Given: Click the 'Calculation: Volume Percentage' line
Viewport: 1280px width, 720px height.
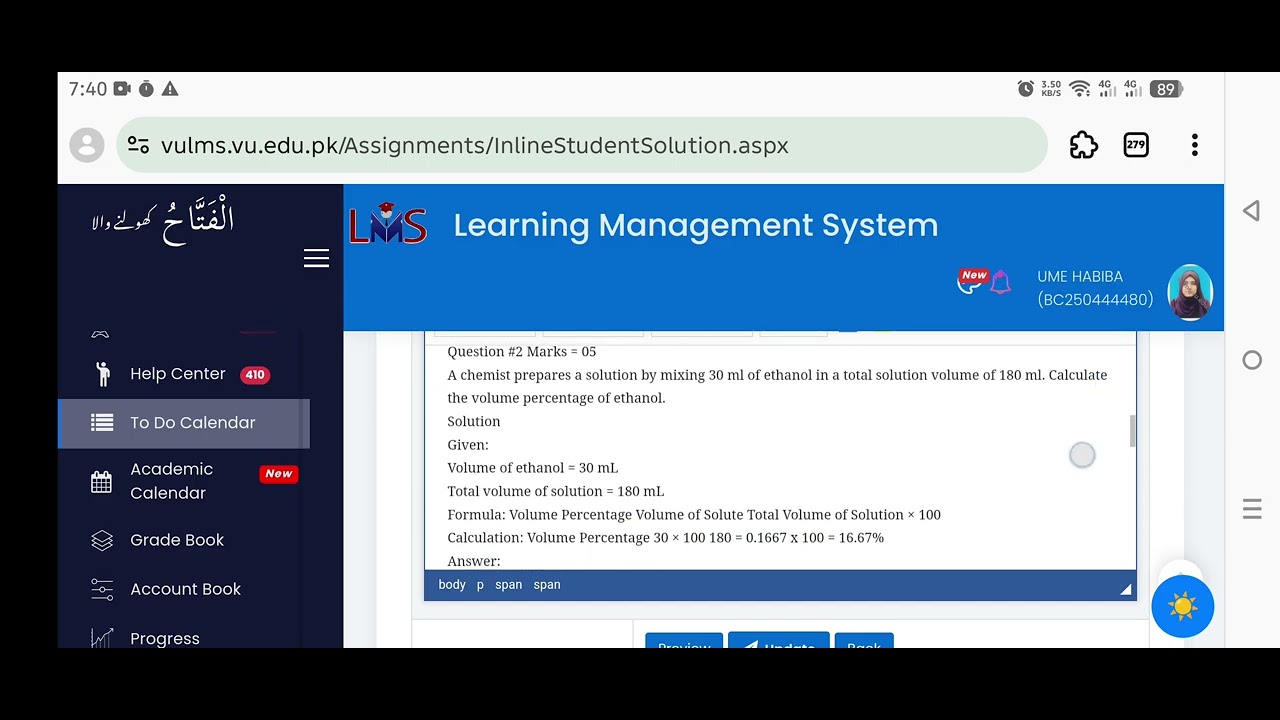Looking at the screenshot, I should [666, 538].
